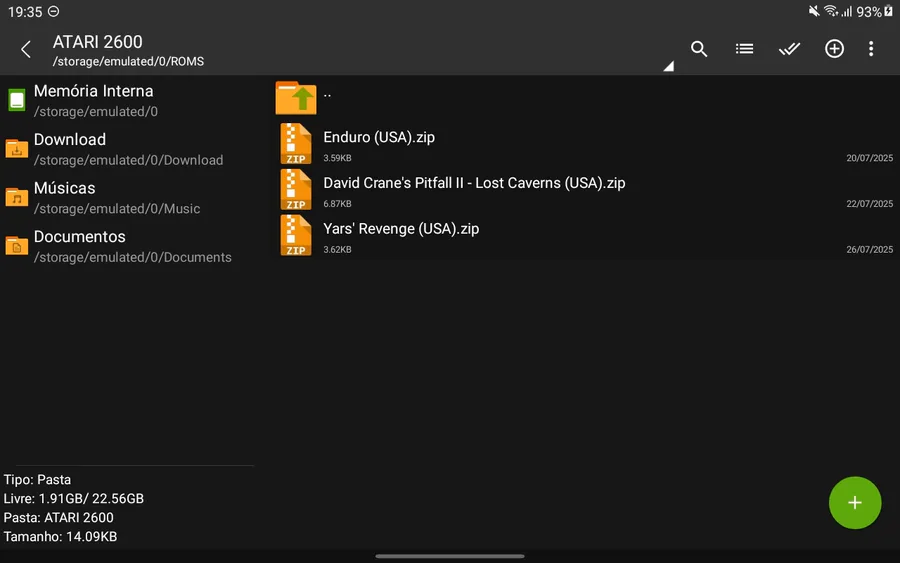
Task: Tap the Livre: 1.91GB/ 22.56GB info
Action: [x=73, y=499]
